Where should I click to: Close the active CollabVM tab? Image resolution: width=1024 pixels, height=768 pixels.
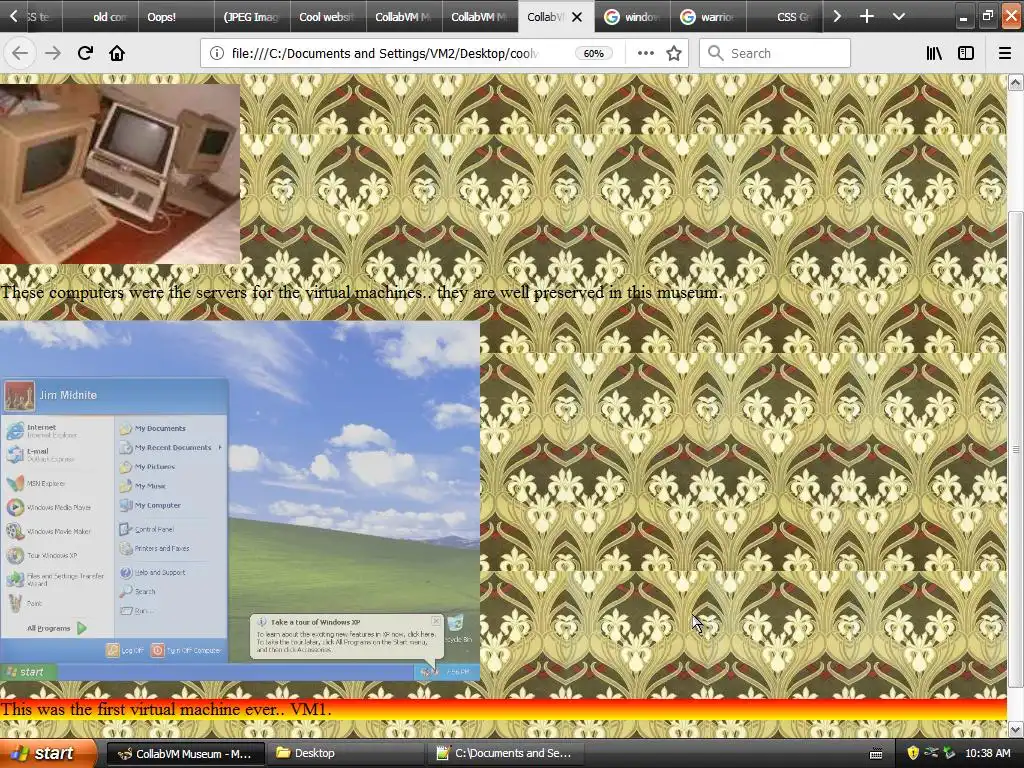pos(577,17)
